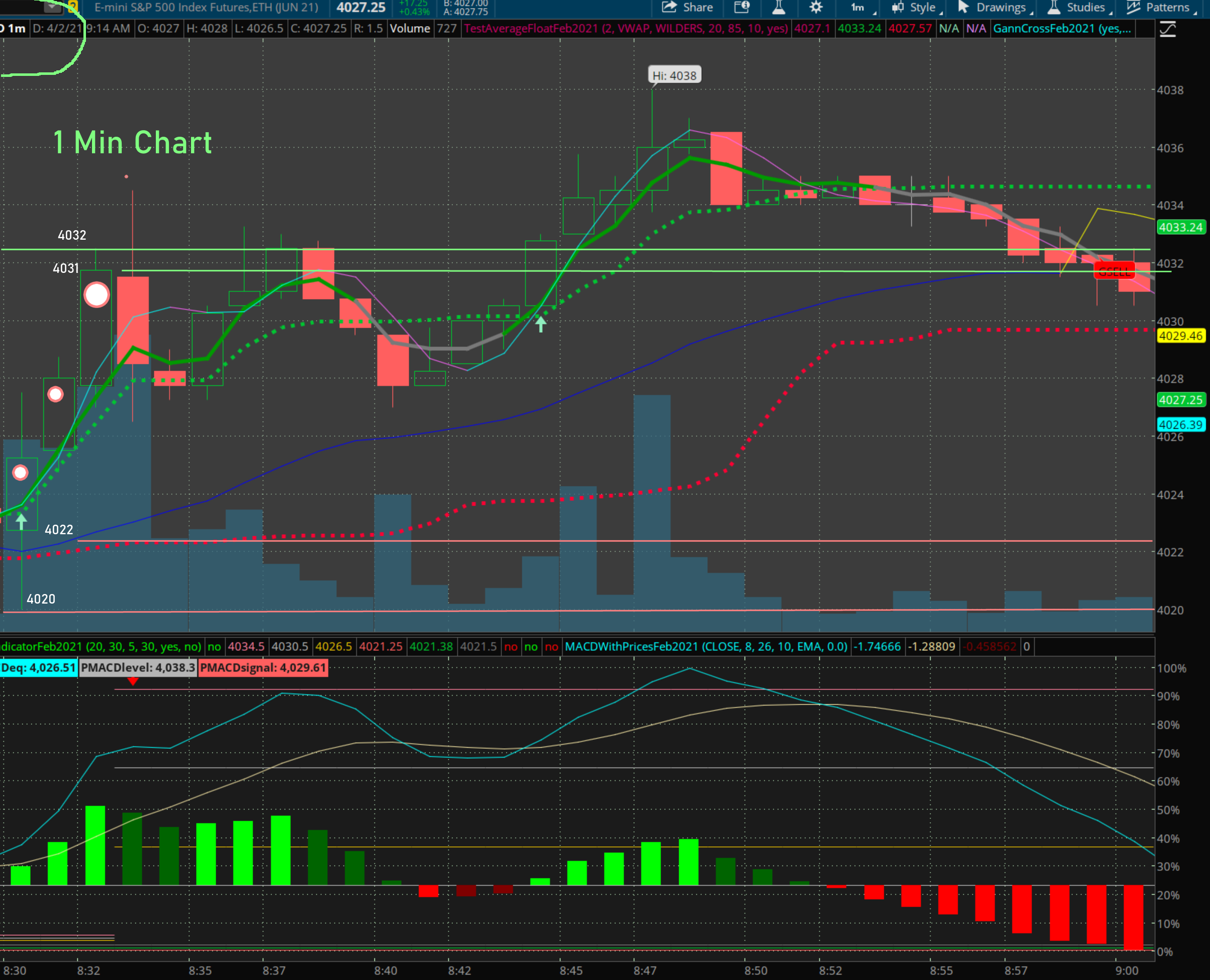Click the E-mini S&P 500 Index Futures title
The image size is (1210, 980).
(206, 8)
